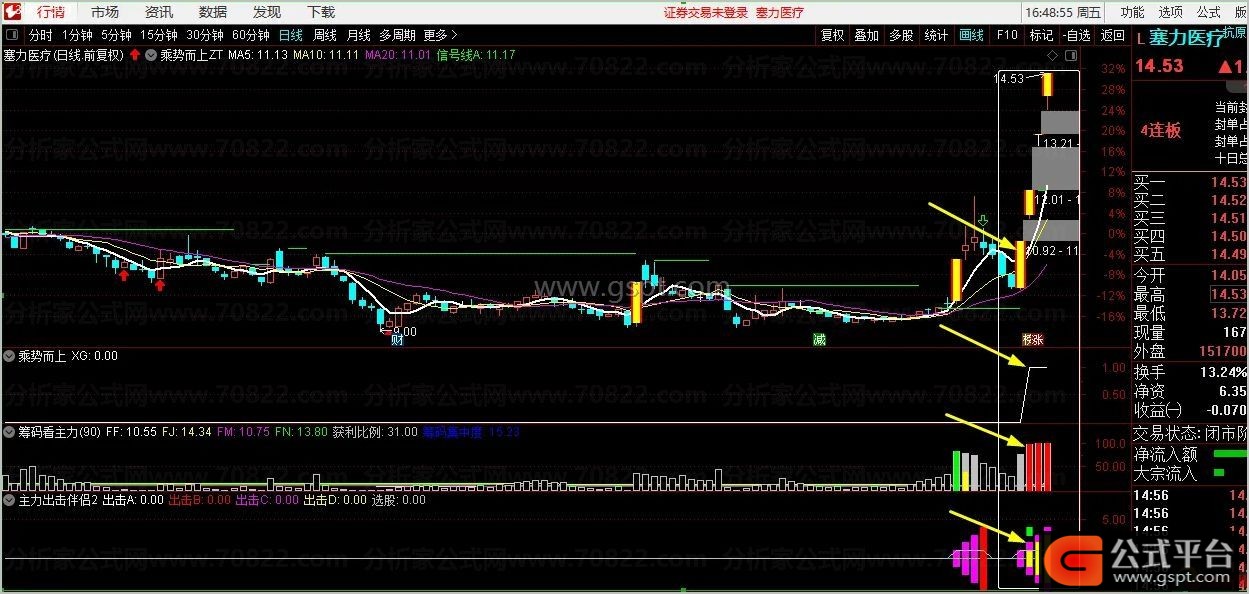Select the 日线 daily period
The height and width of the screenshot is (594, 1249).
click(290, 35)
